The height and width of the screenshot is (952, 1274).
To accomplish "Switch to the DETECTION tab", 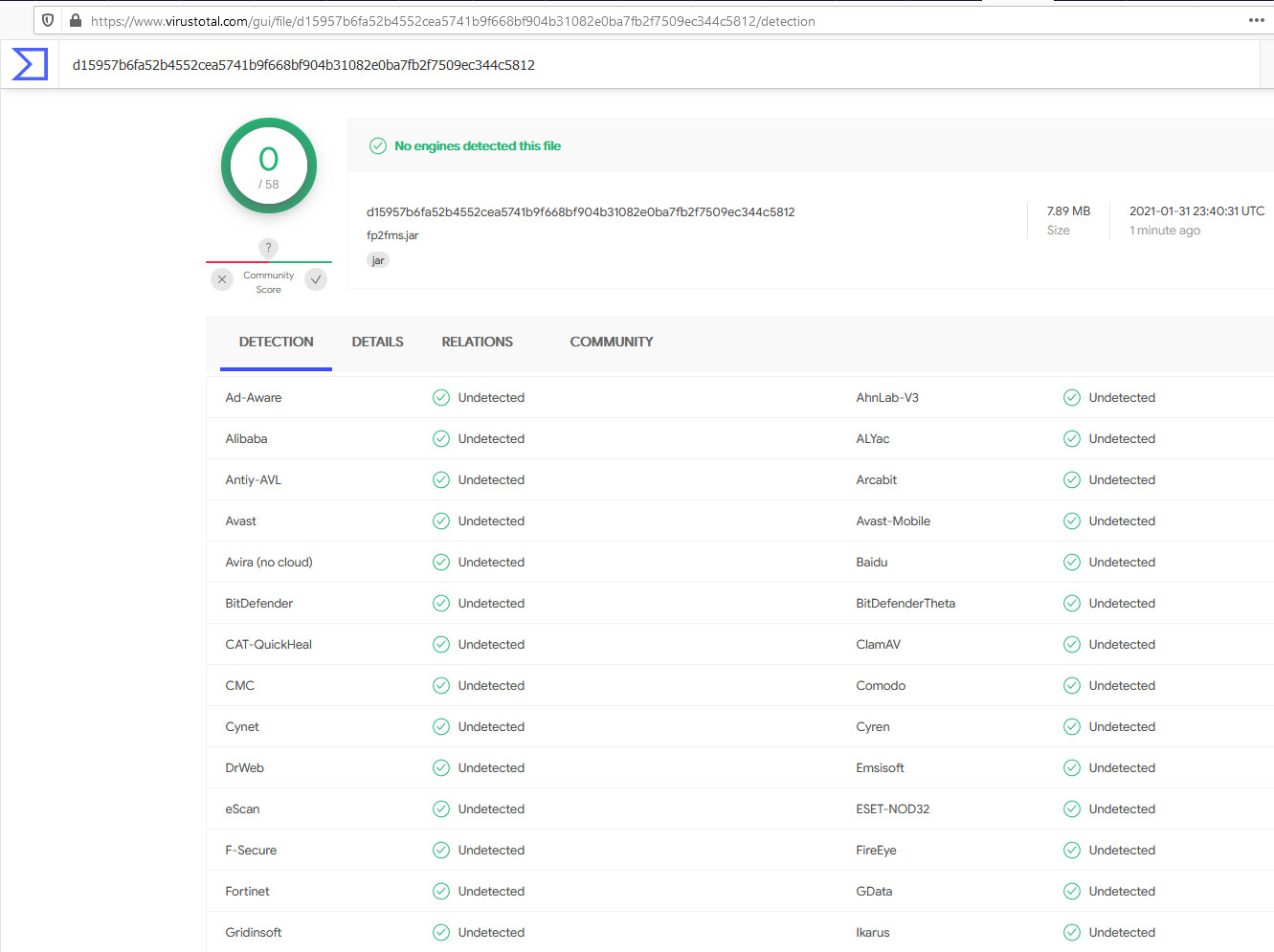I will [x=276, y=342].
